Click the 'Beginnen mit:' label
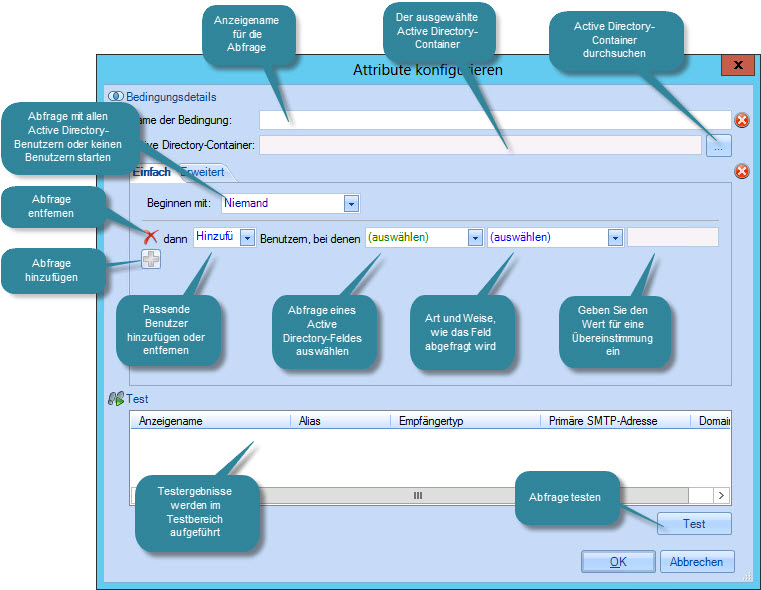This screenshot has width=761, height=590. pos(179,203)
